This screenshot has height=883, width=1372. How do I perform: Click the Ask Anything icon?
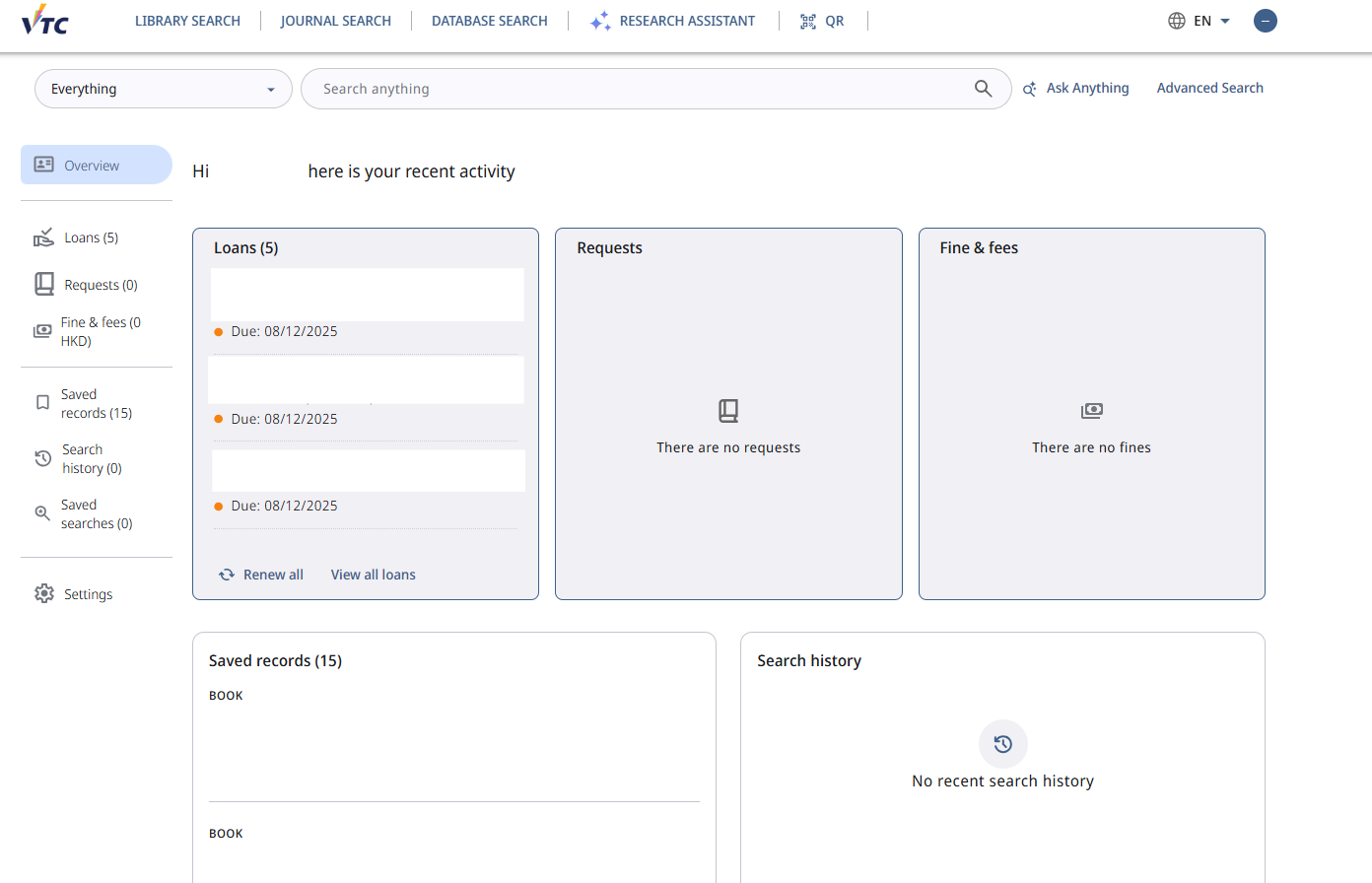(1030, 89)
